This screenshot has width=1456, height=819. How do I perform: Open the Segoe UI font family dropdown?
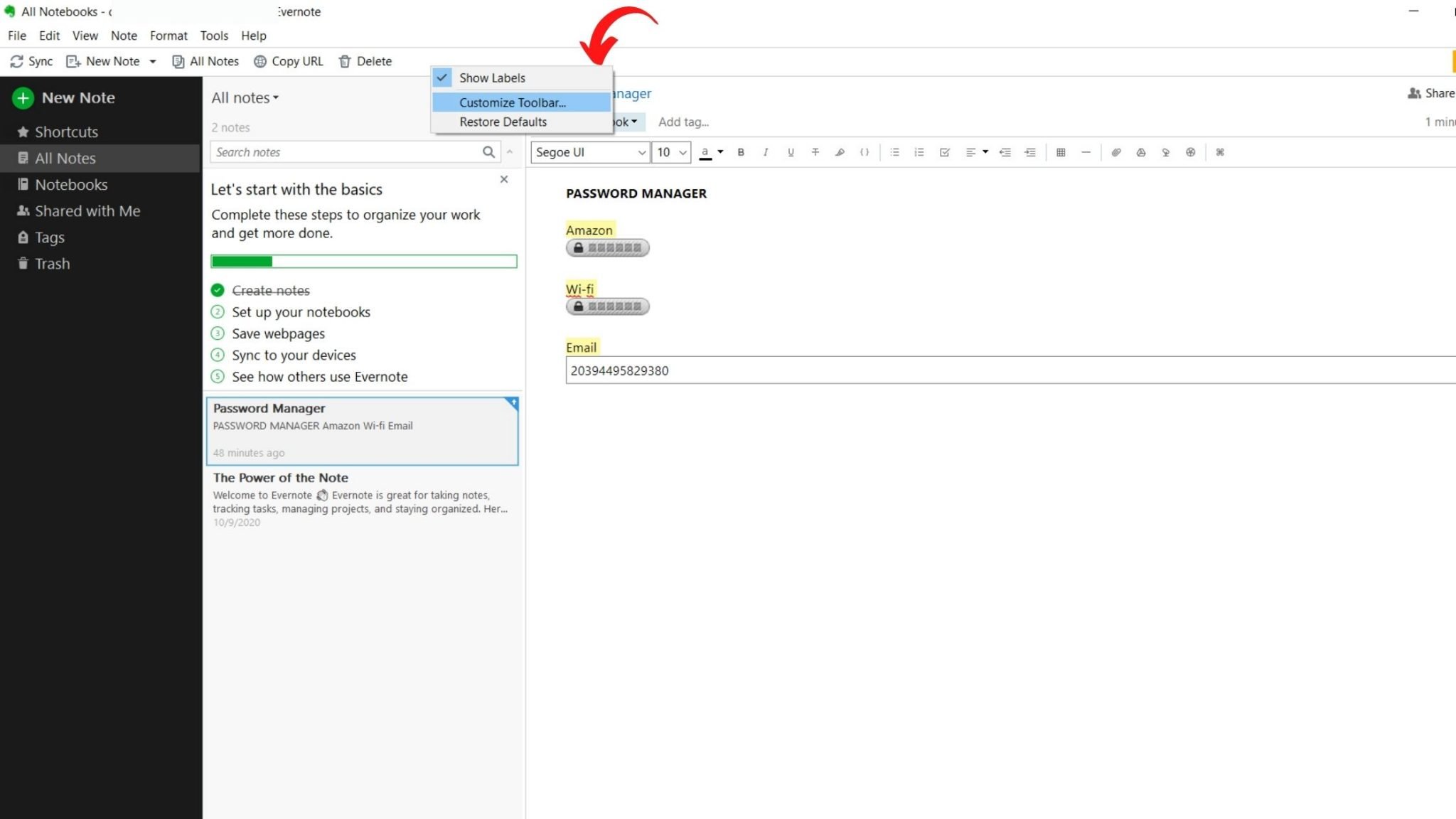(590, 152)
